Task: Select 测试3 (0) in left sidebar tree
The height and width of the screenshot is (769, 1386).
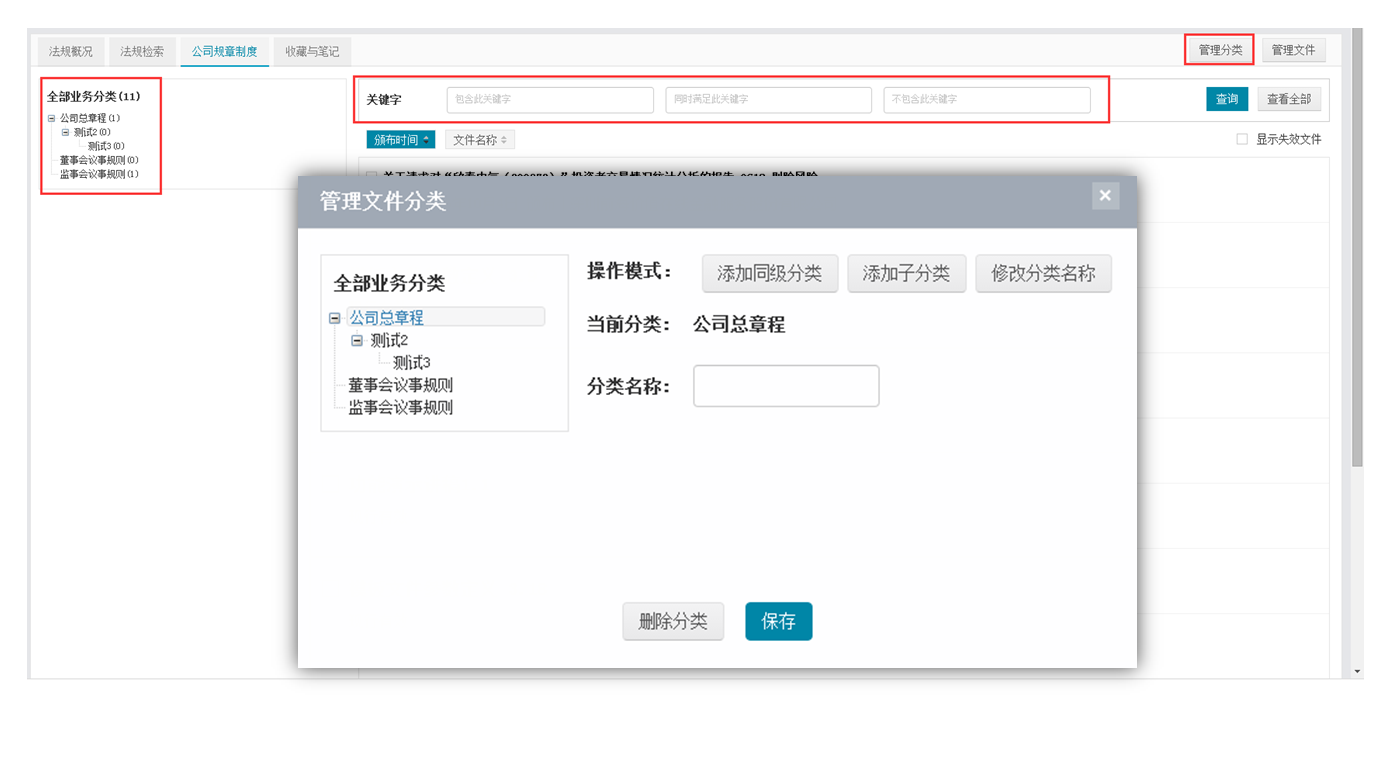Action: coord(106,146)
